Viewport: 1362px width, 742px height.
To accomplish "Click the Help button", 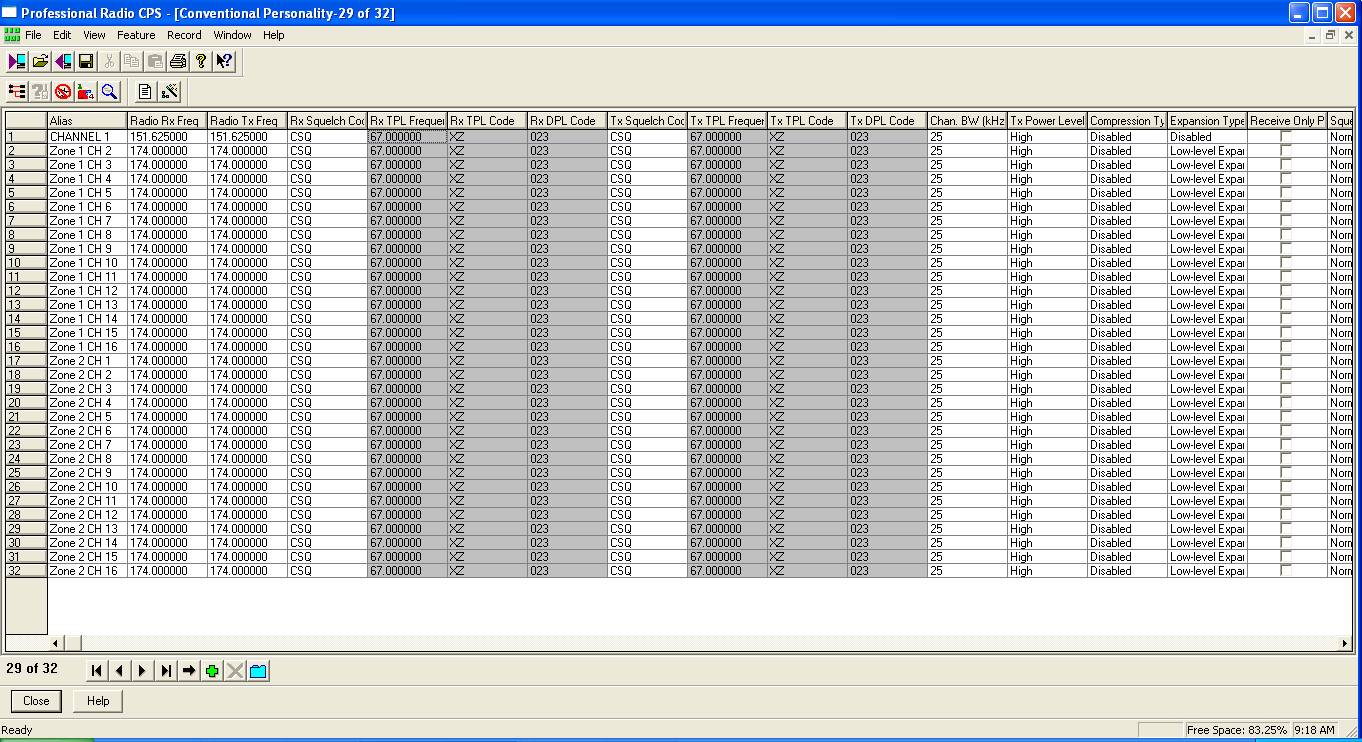I will pos(96,701).
